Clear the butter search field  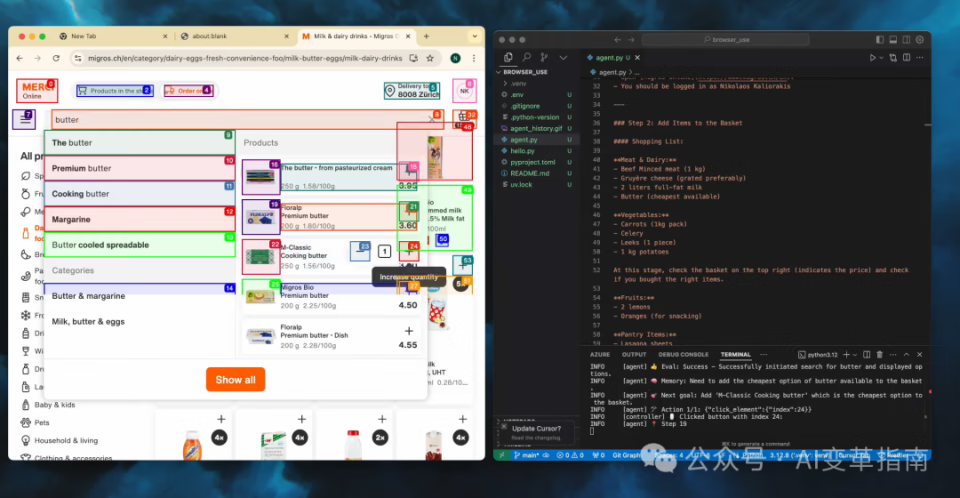(432, 119)
